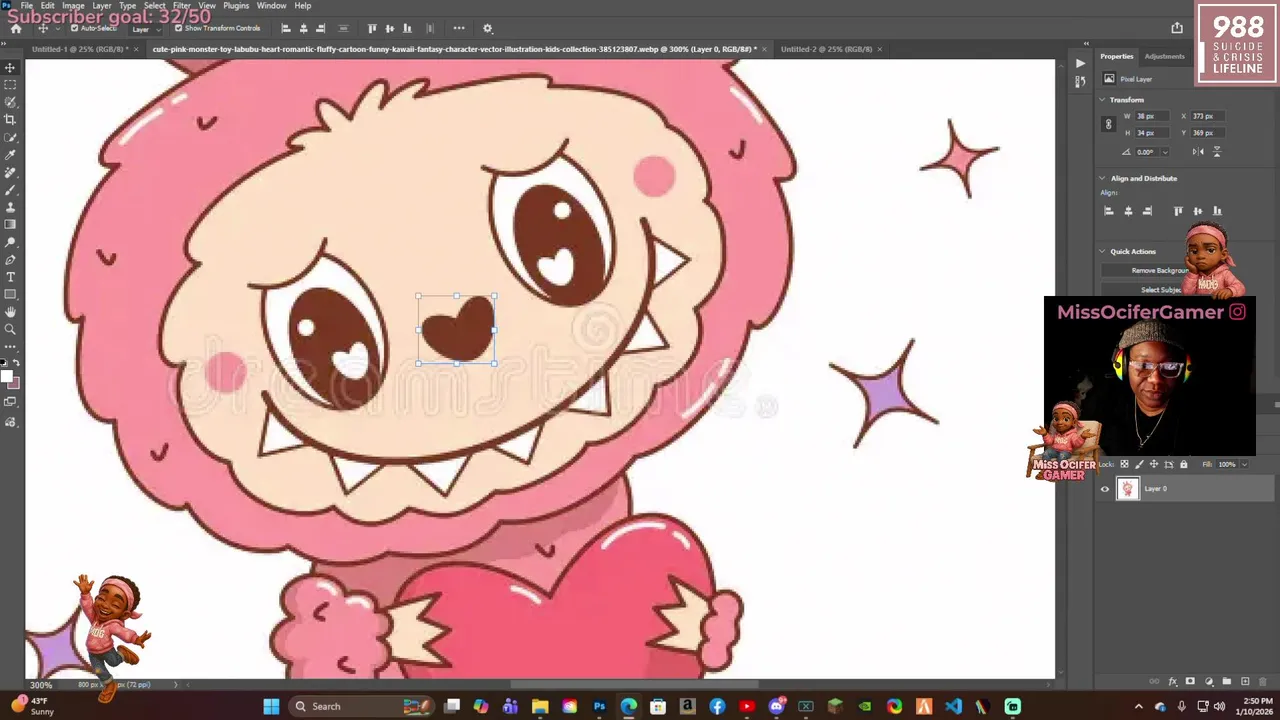Open the rotation angle dropdown
1280x720 pixels.
tap(1165, 152)
